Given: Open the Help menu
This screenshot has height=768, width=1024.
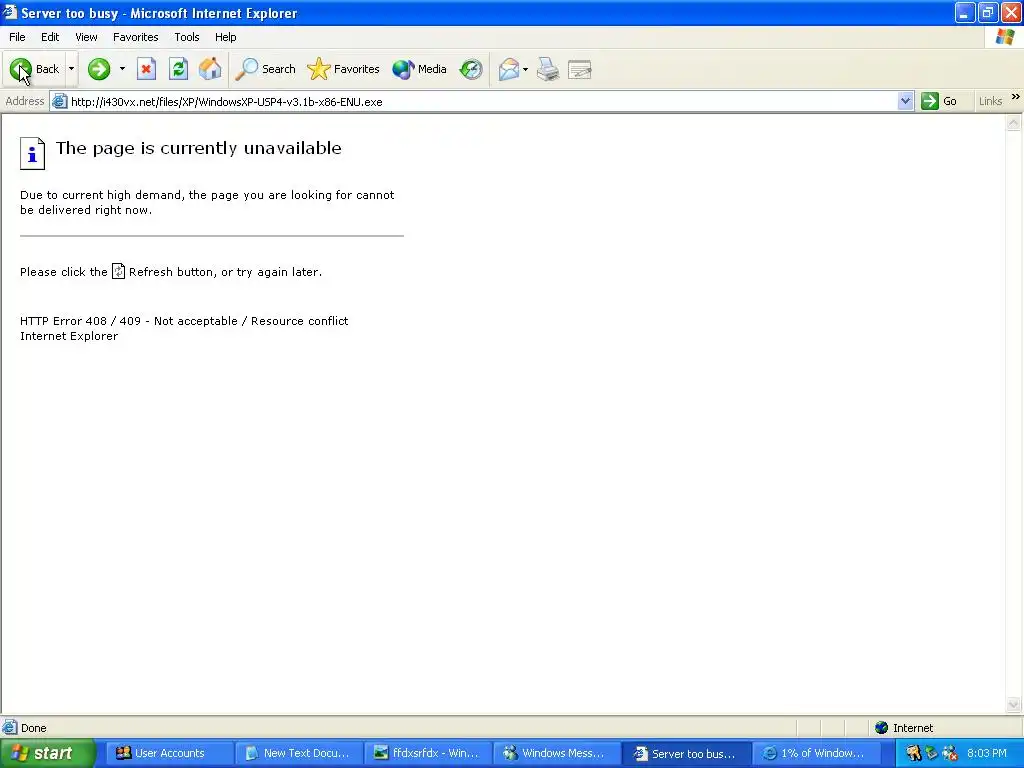Looking at the screenshot, I should (226, 37).
